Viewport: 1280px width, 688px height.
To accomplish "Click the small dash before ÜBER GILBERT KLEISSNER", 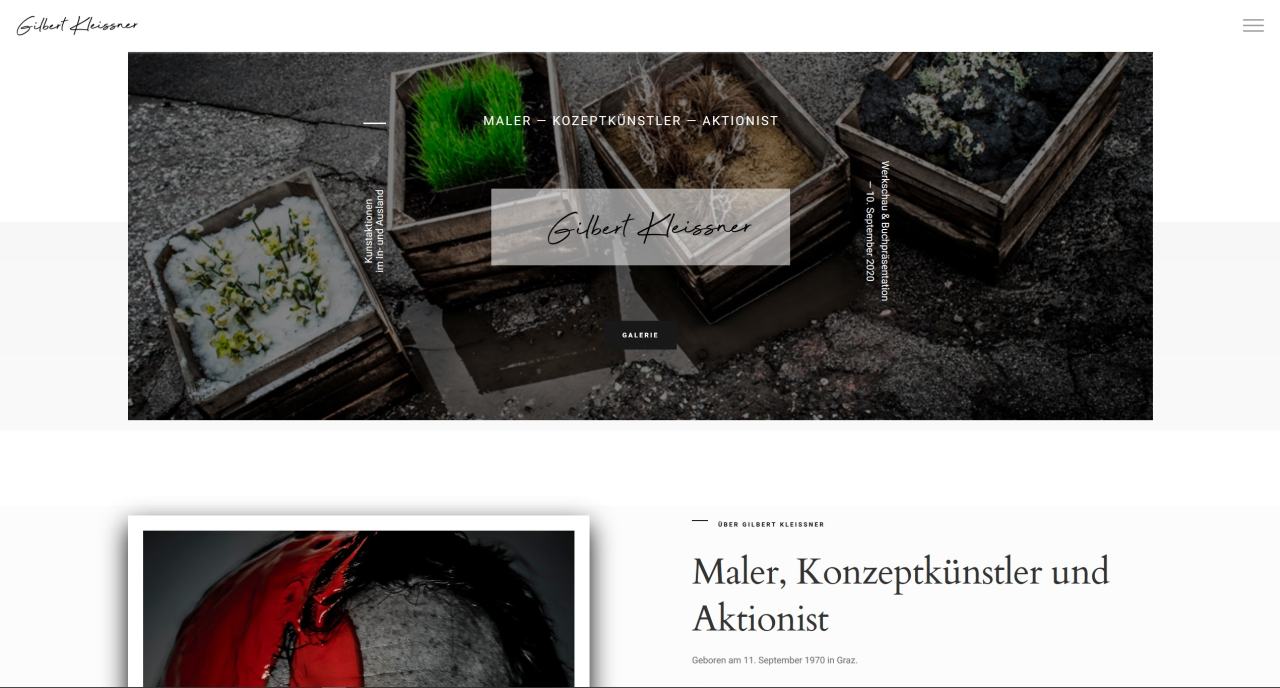I will point(700,521).
